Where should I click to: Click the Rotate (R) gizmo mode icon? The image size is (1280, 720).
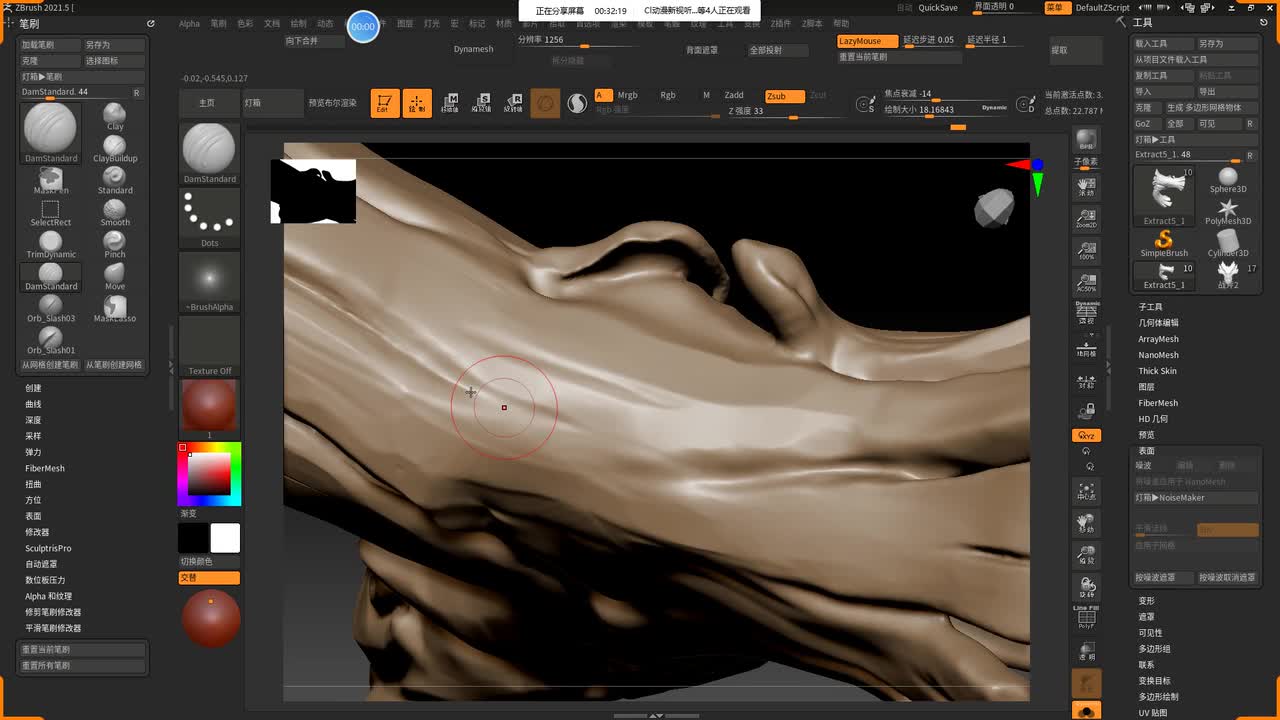pos(513,103)
